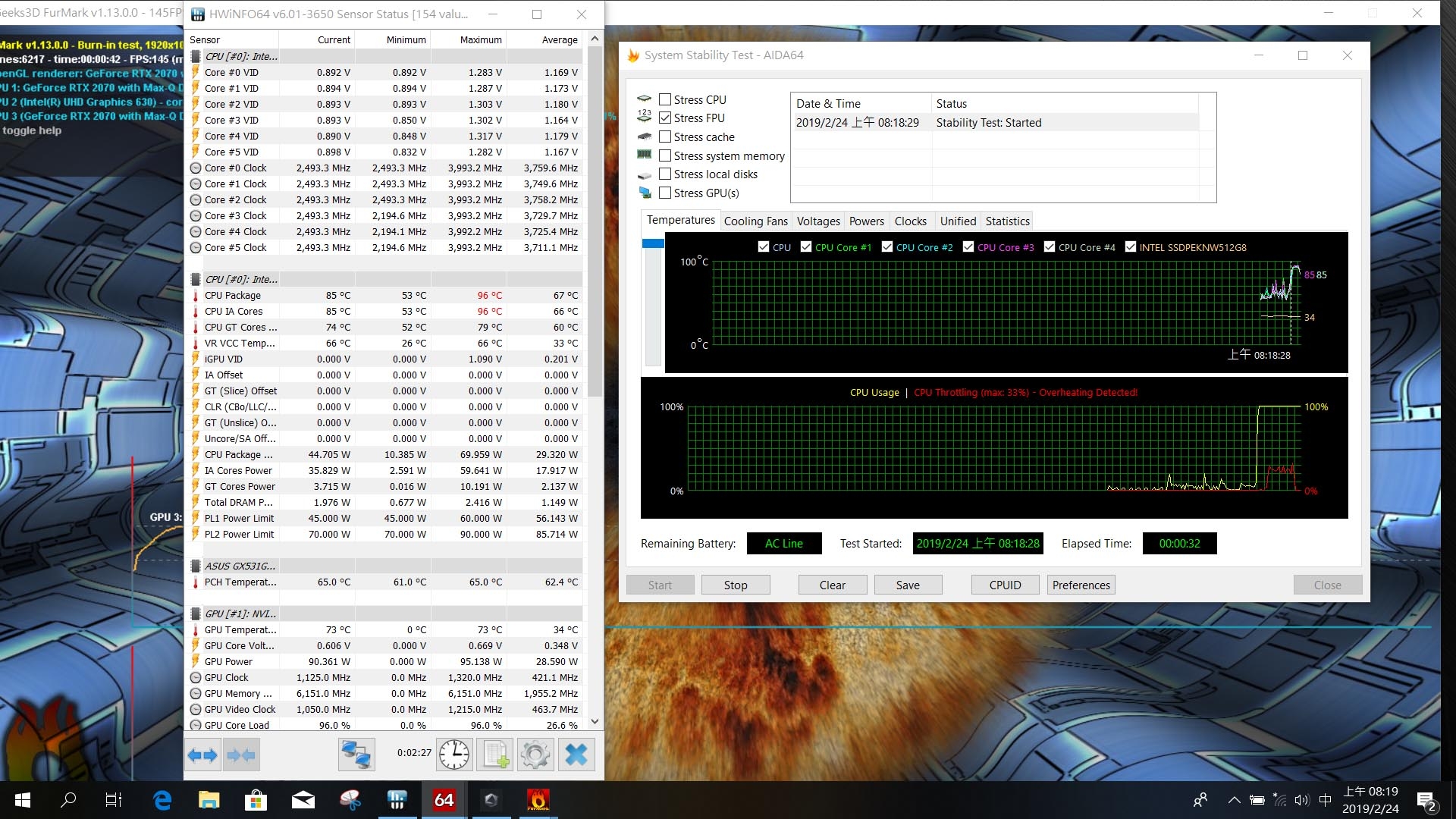Screen dimensions: 1456x819
Task: Open AIDA64 Preferences button
Action: coord(1081,585)
